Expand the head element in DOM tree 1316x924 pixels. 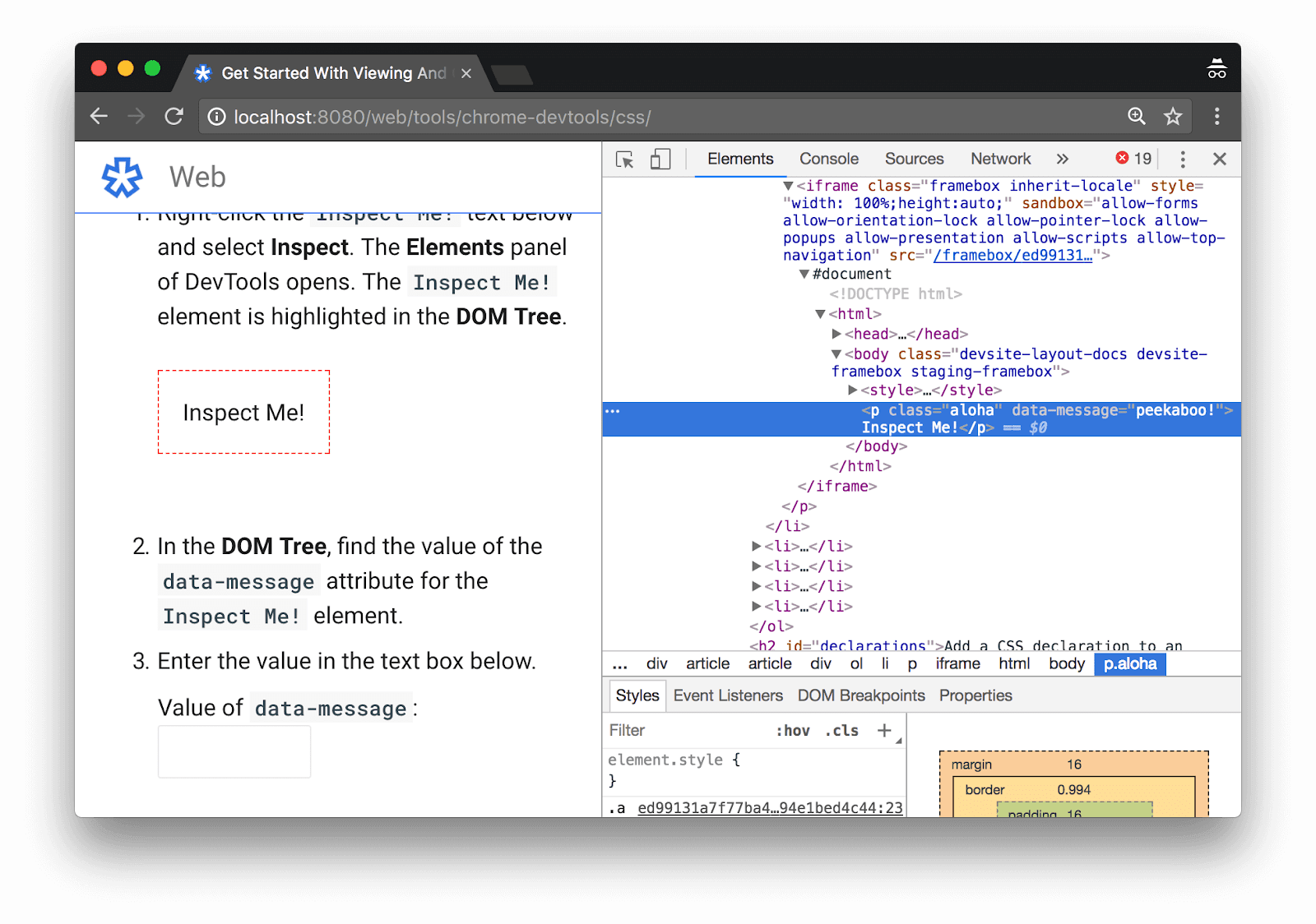coord(836,334)
